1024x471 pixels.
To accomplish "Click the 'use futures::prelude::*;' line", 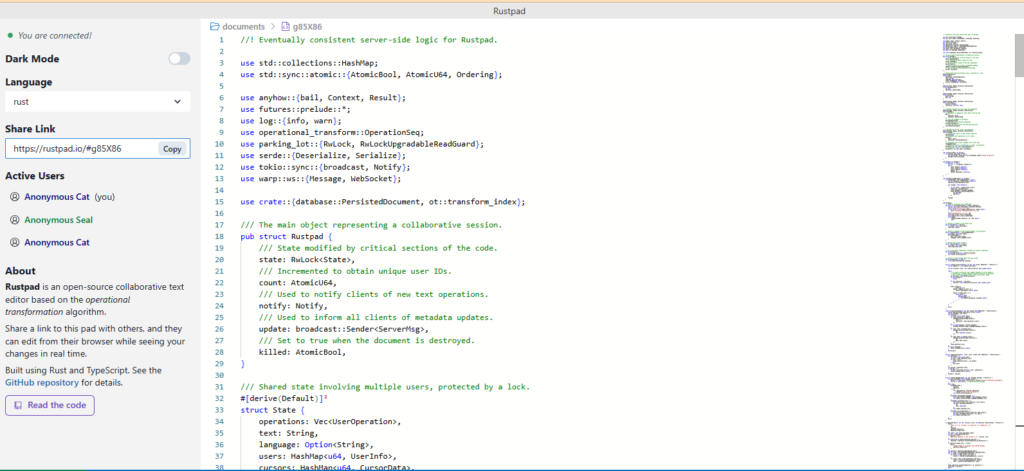I will [x=296, y=109].
